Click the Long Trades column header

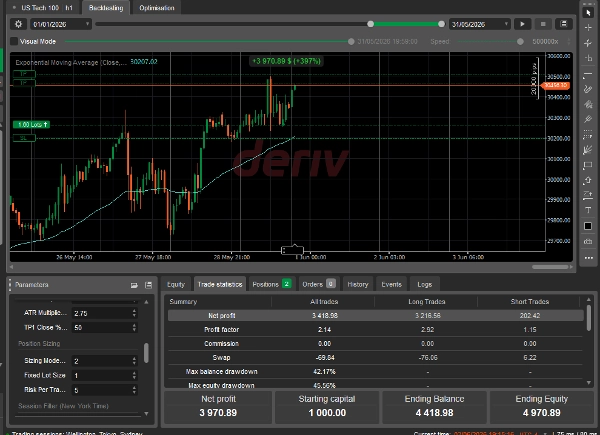[427, 302]
